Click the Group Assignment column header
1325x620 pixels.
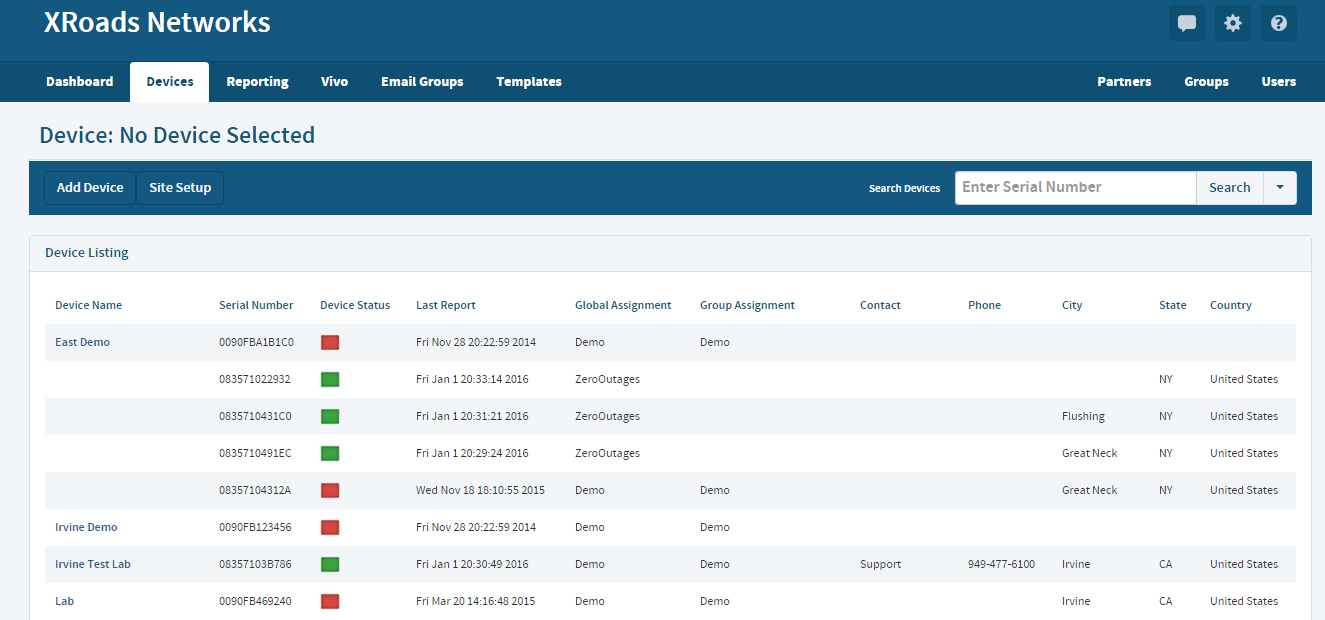click(747, 305)
